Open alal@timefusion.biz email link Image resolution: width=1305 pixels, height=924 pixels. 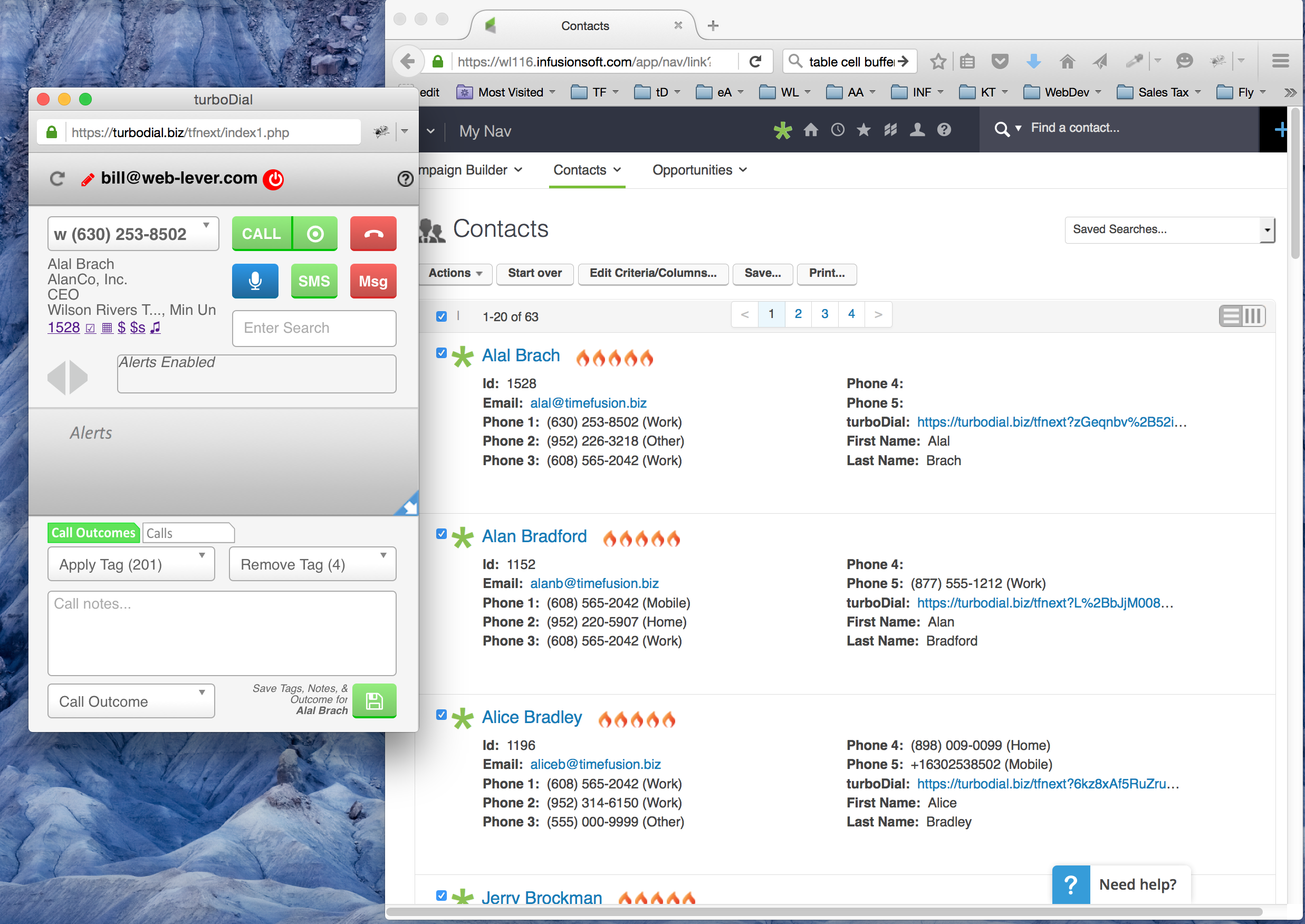pos(588,403)
